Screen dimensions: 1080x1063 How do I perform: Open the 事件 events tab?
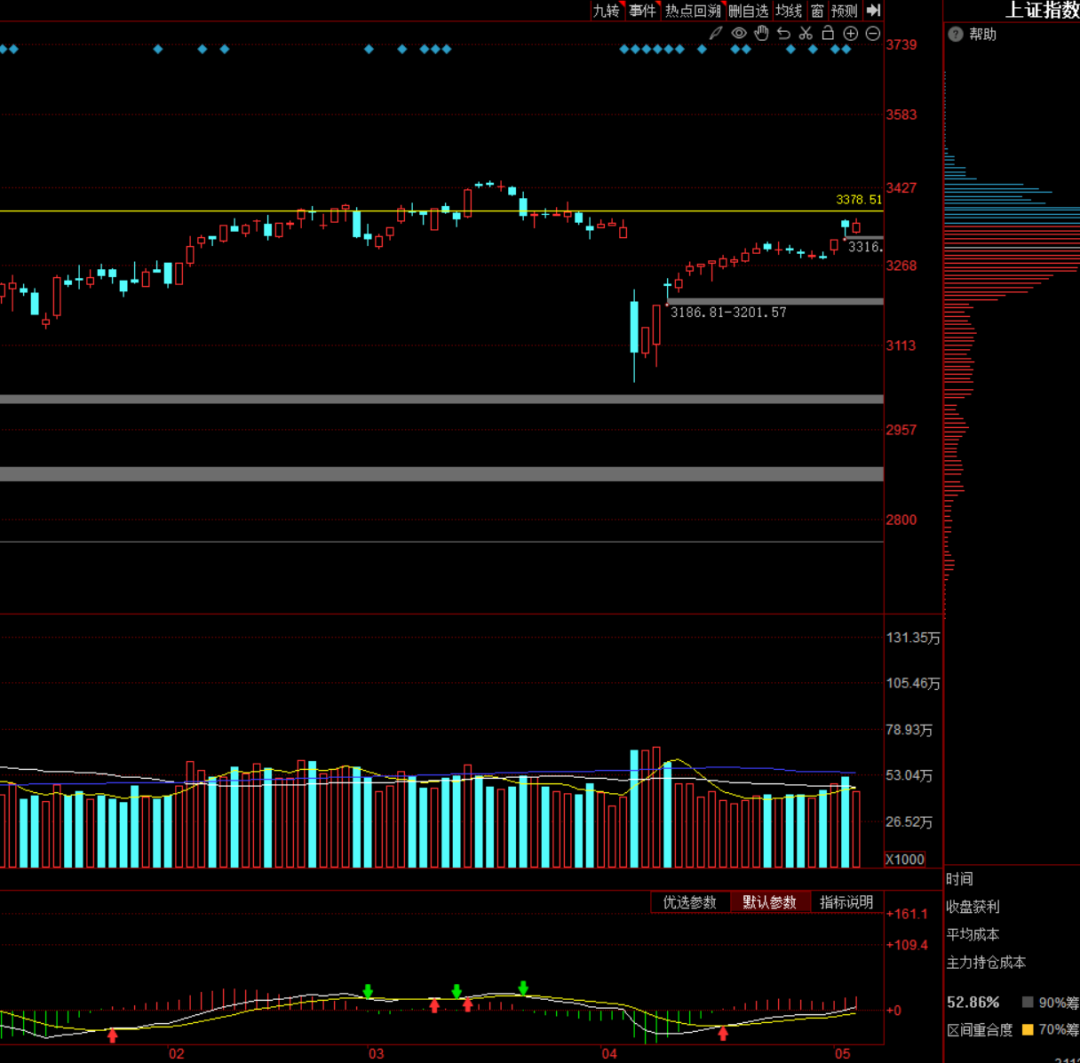click(642, 10)
